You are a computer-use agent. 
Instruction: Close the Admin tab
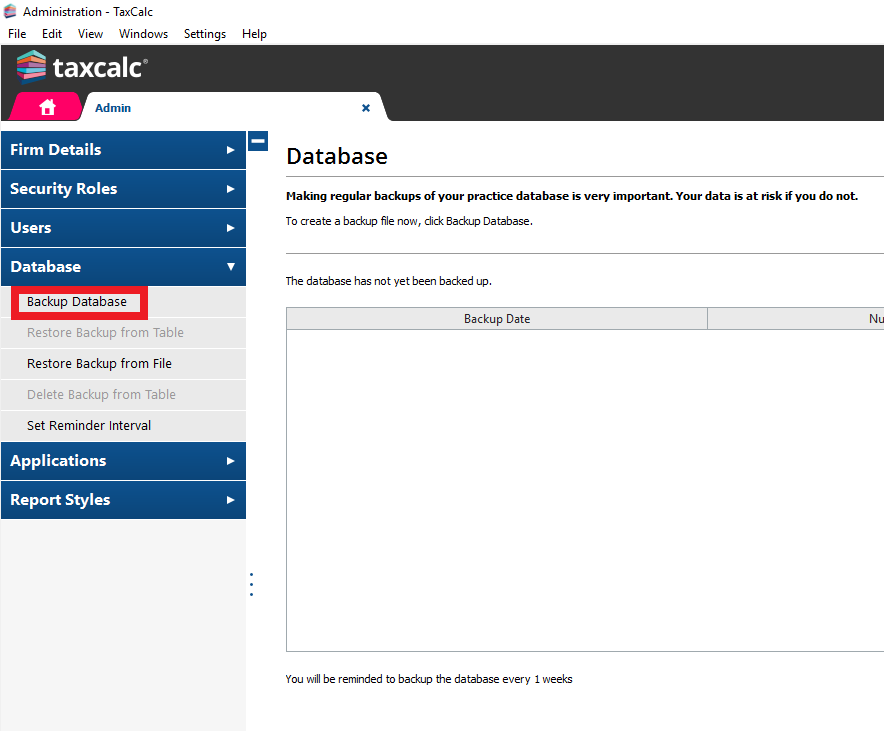pos(365,107)
